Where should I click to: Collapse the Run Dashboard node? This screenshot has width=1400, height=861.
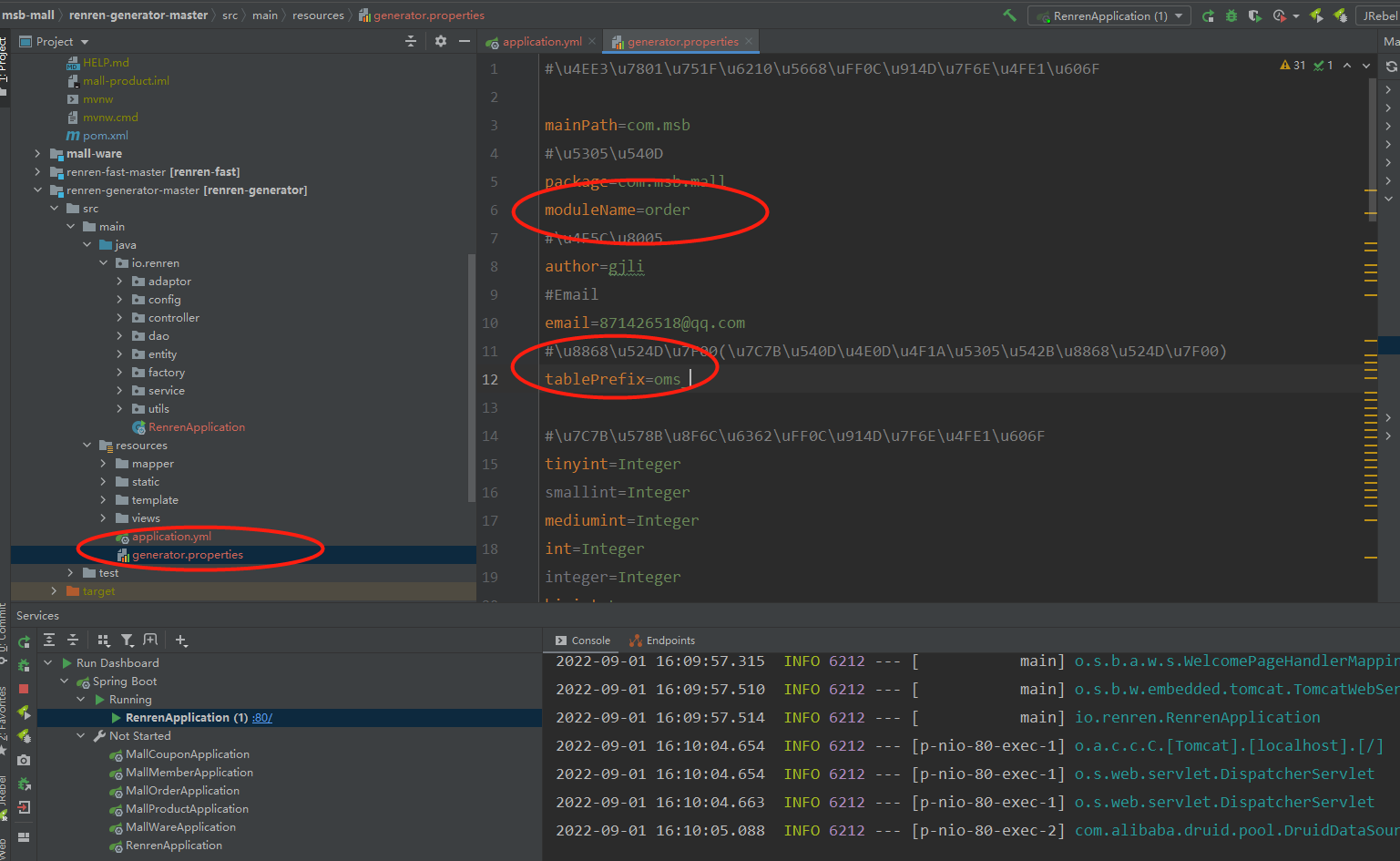coord(48,663)
